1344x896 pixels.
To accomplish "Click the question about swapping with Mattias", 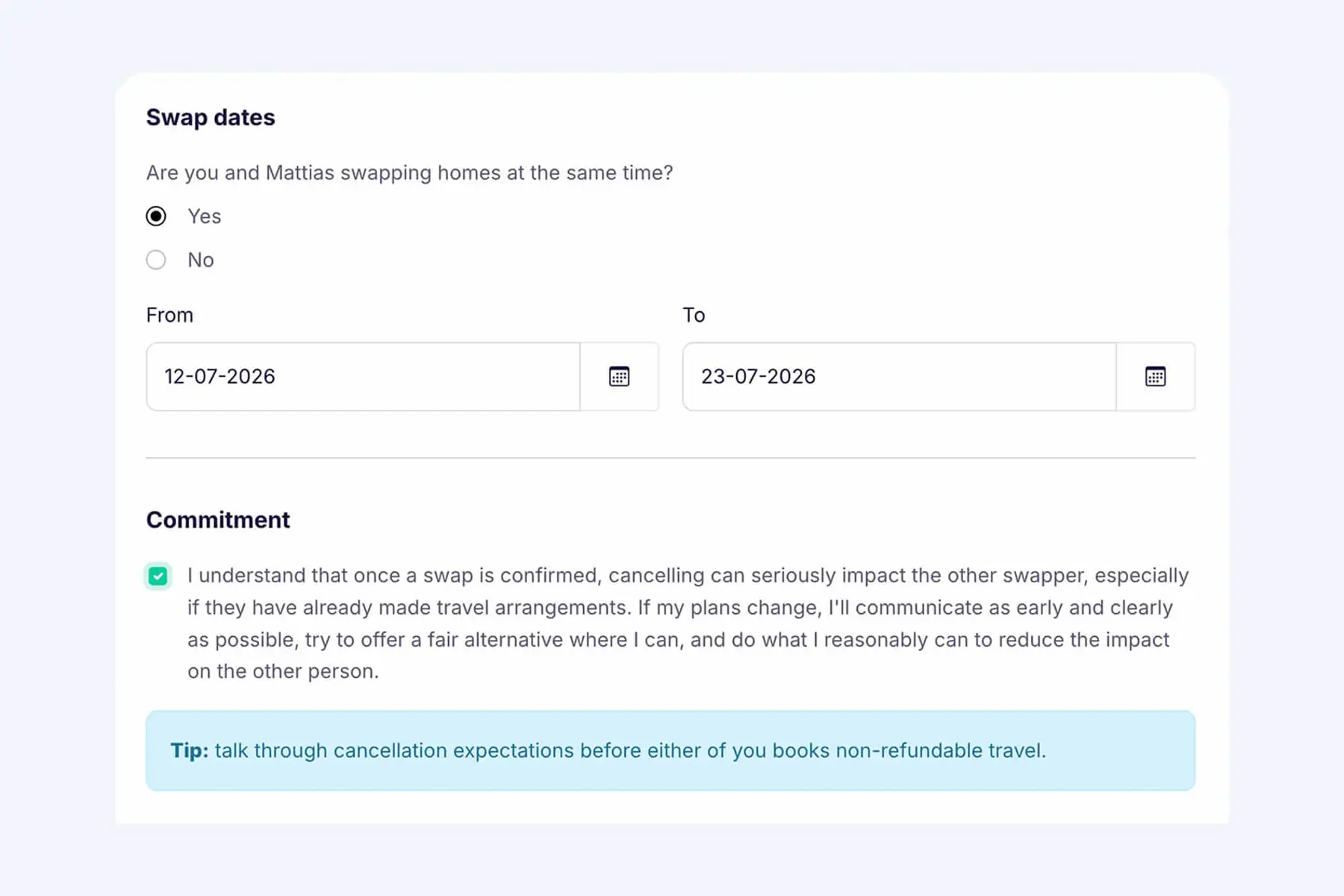I will 409,173.
